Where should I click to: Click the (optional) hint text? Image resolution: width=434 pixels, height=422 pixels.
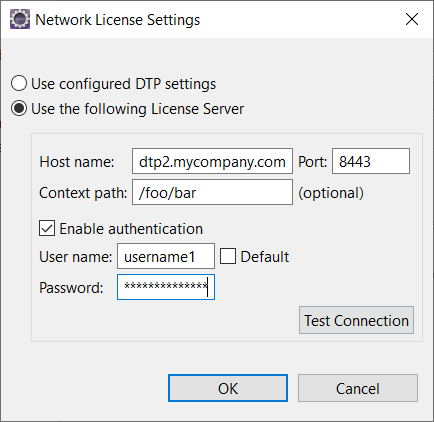pos(331,193)
